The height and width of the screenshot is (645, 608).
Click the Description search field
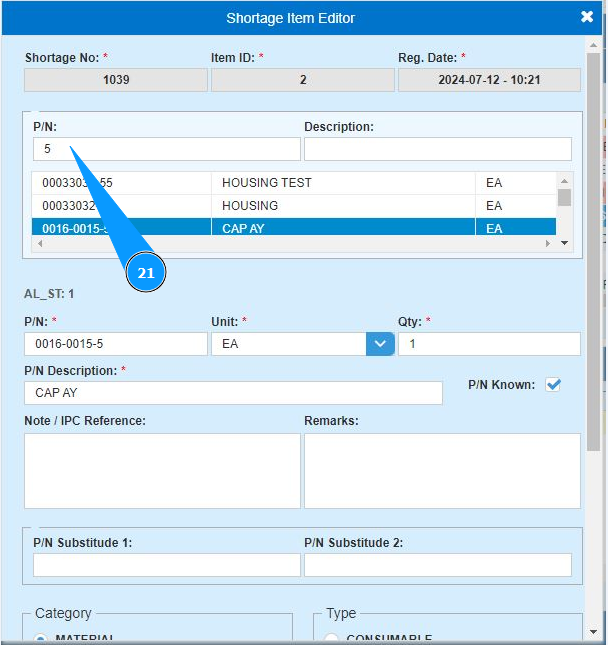pos(438,149)
